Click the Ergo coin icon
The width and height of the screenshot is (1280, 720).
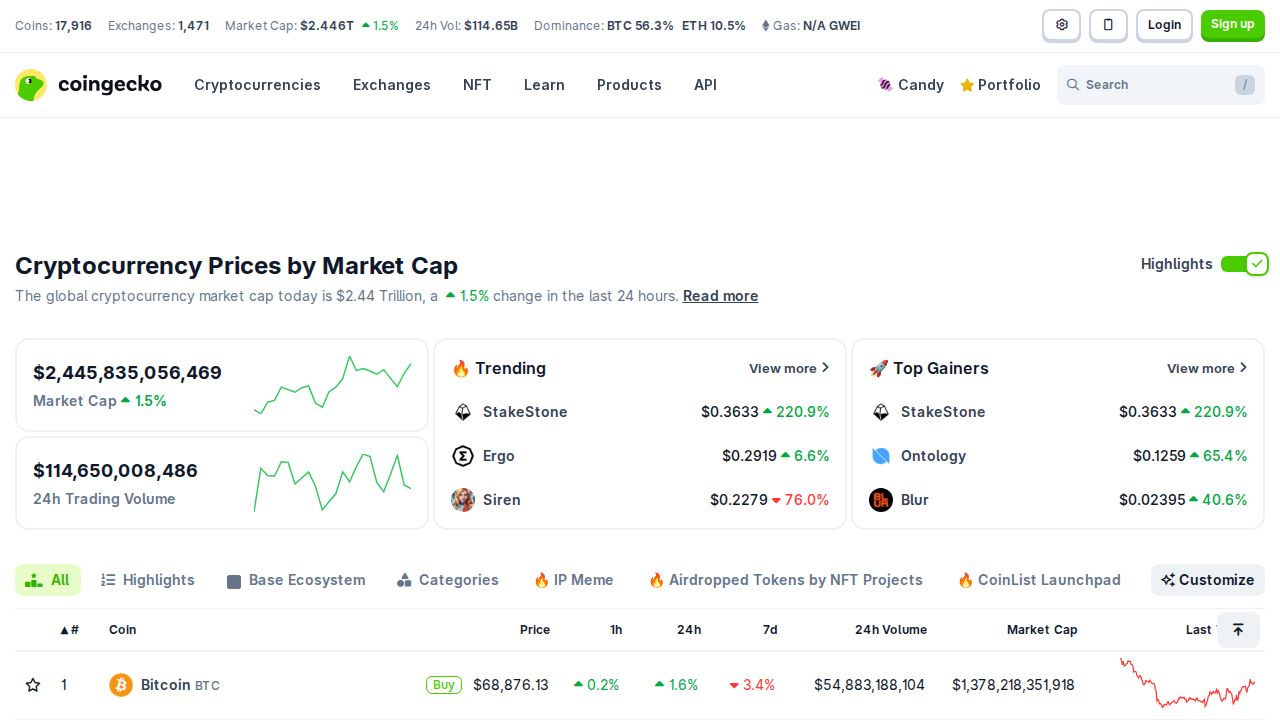tap(463, 456)
